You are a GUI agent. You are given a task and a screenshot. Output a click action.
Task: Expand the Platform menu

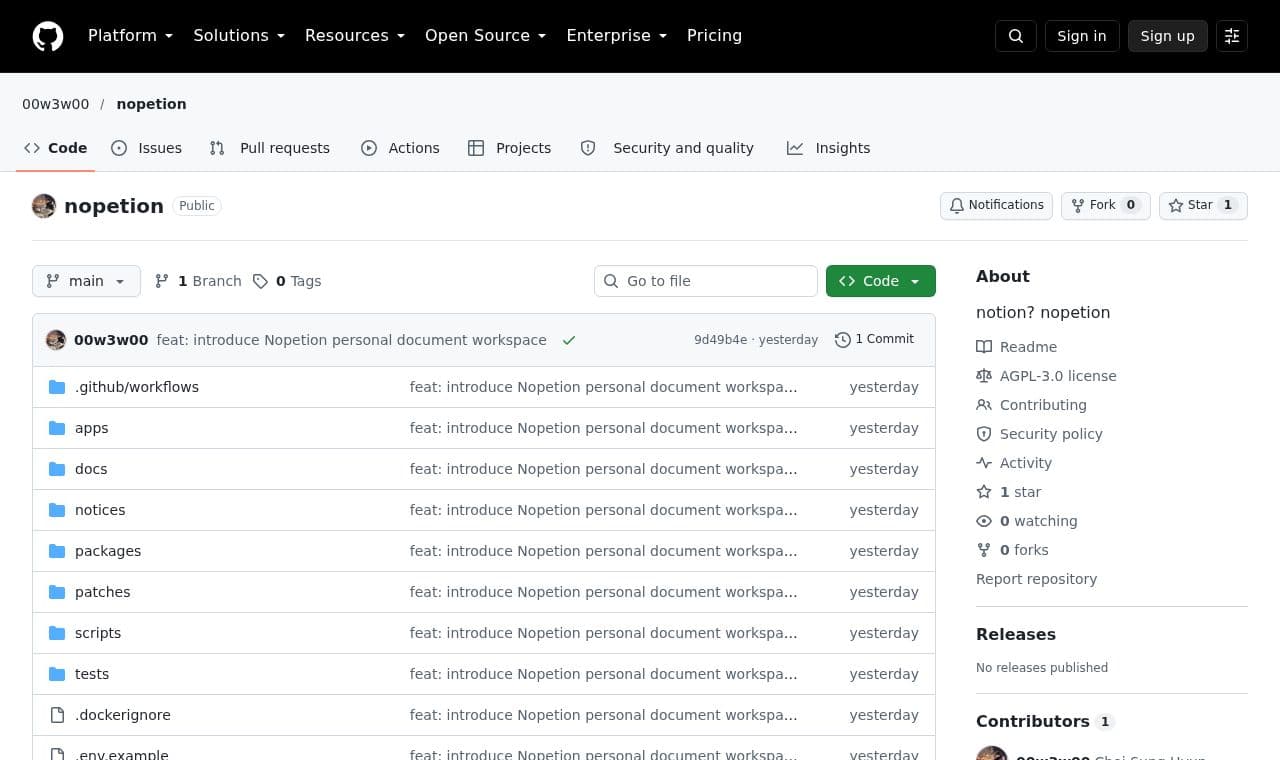coord(130,36)
